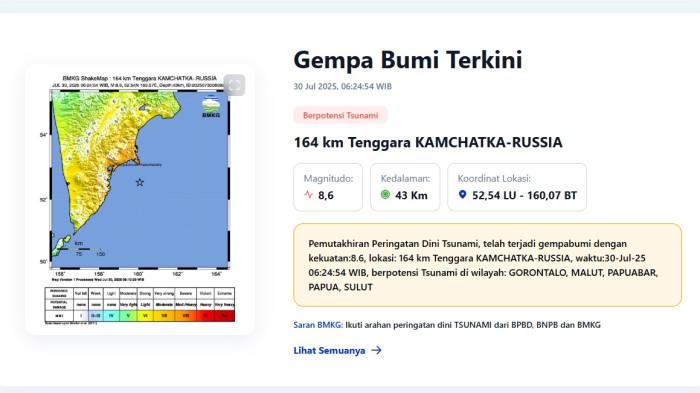Click the epicenter star marker on map

click(140, 182)
